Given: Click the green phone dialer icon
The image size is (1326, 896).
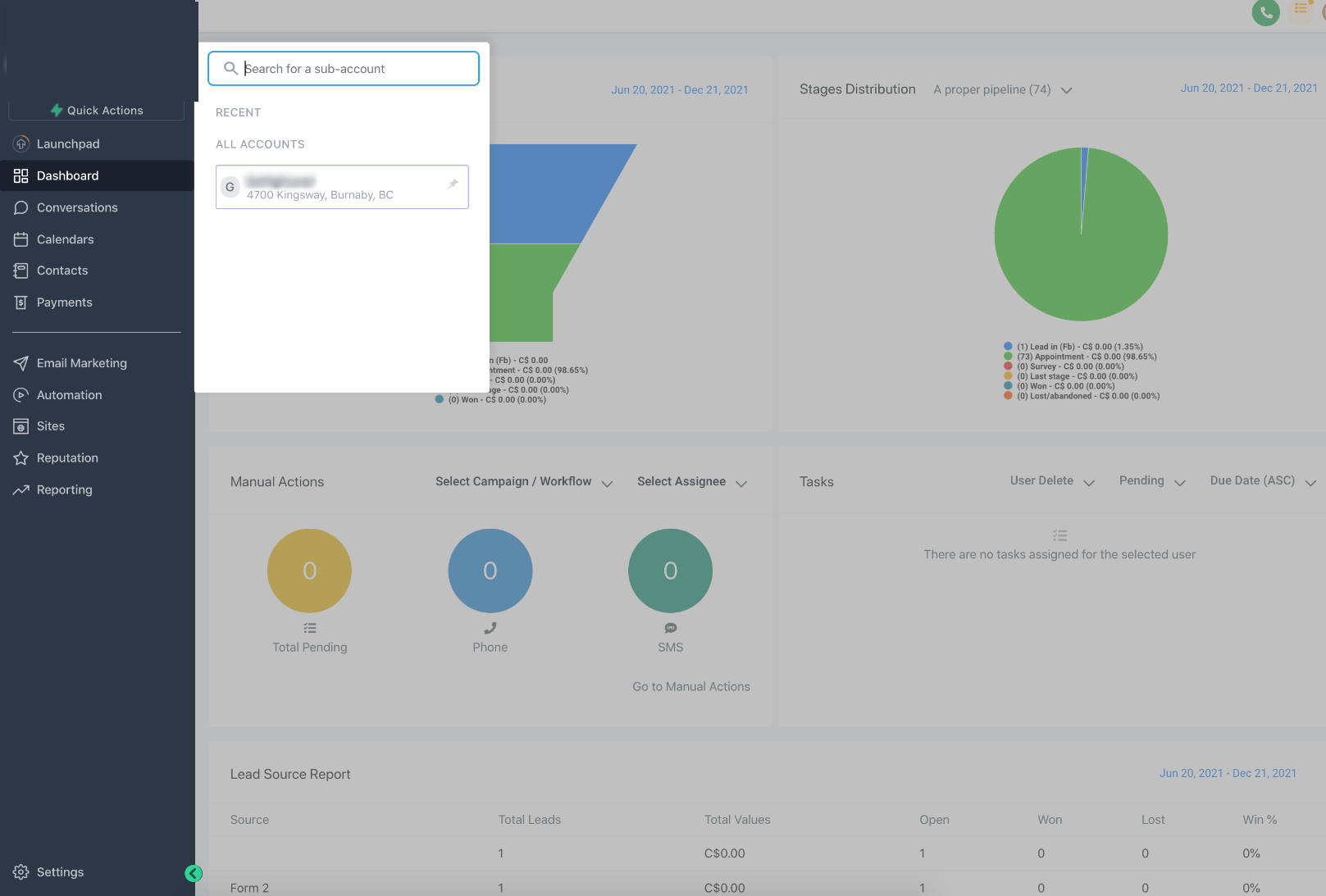Looking at the screenshot, I should point(1265,12).
